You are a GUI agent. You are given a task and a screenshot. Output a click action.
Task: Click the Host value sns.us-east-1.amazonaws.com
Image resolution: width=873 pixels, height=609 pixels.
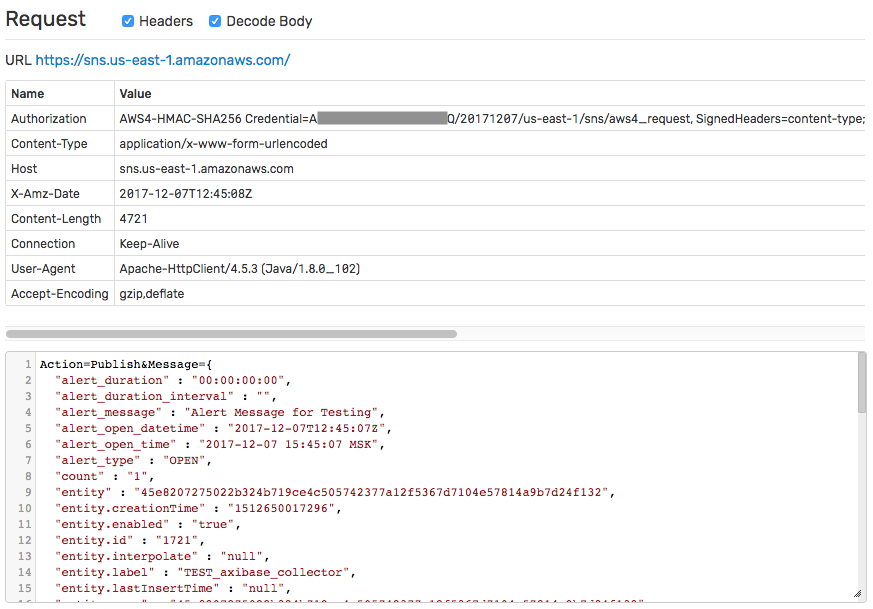(x=206, y=169)
